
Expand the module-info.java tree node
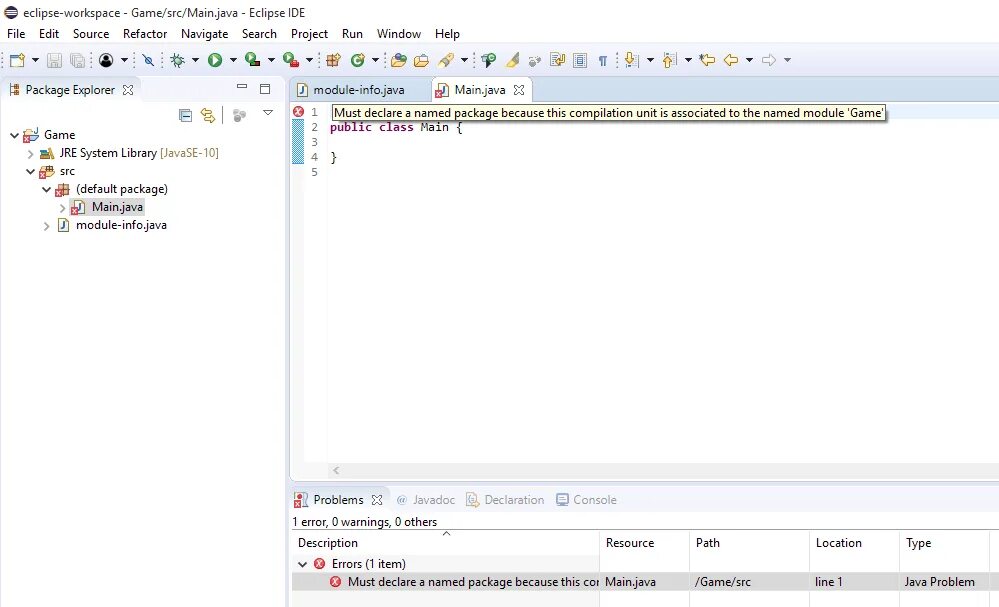point(46,225)
